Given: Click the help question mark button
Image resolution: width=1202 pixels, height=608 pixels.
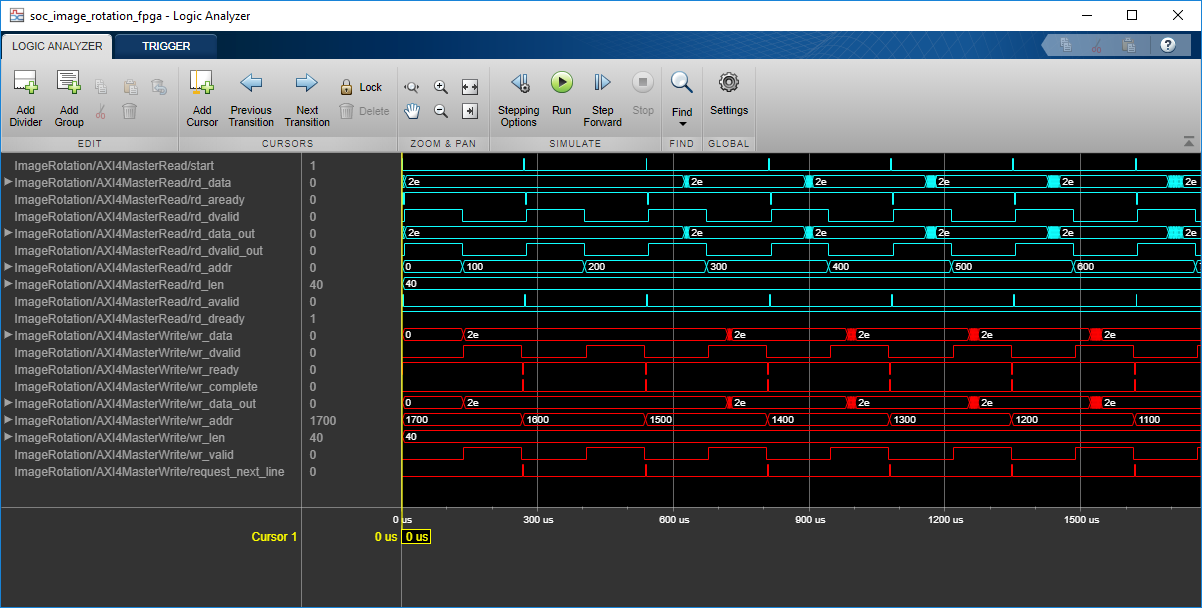Looking at the screenshot, I should coord(1167,45).
